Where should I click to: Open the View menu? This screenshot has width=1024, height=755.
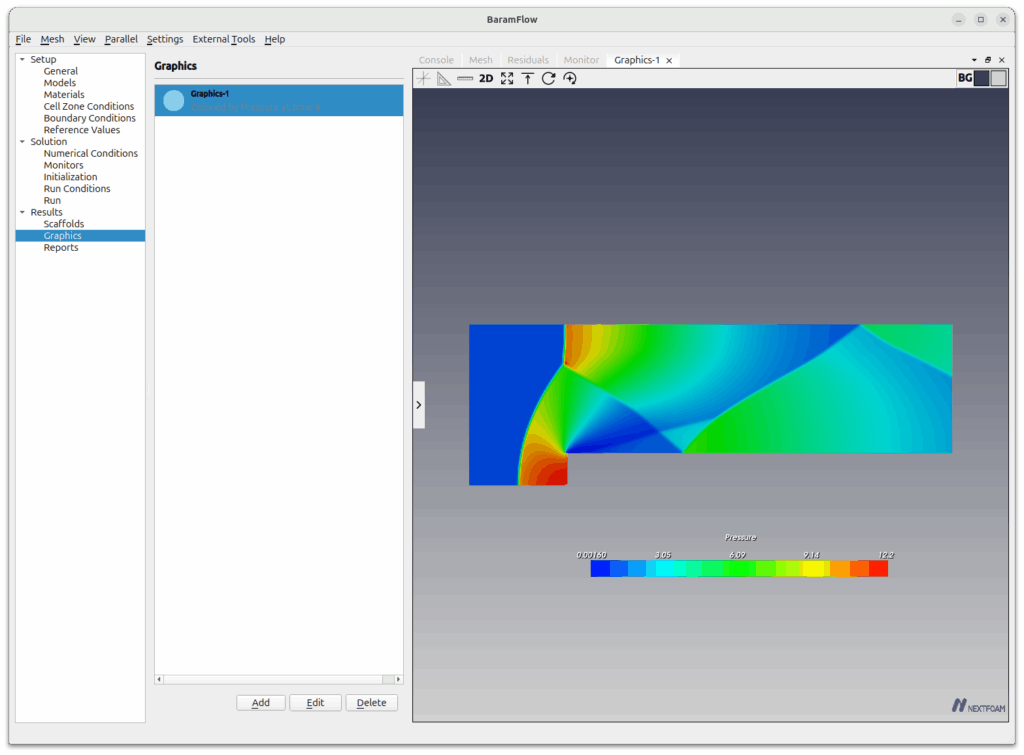84,39
